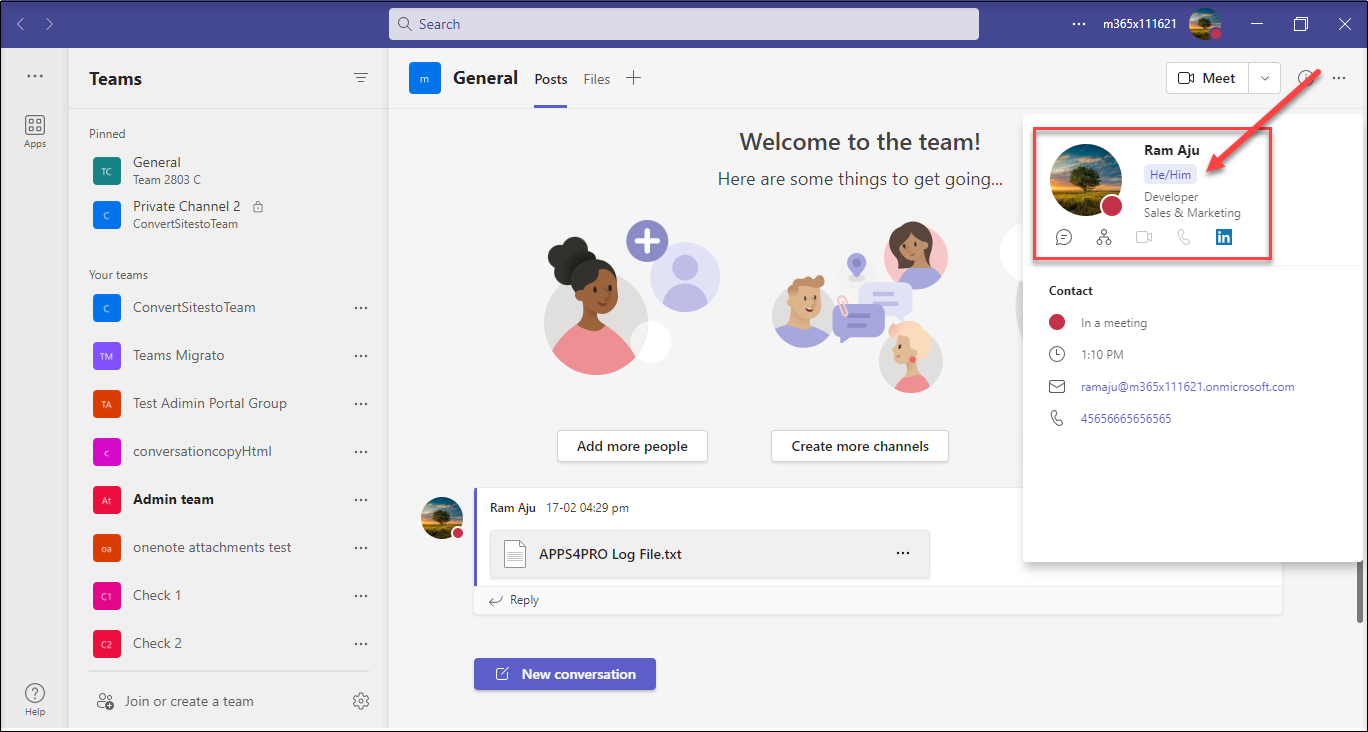
Task: Open manage teams gear icon
Action: [x=361, y=701]
